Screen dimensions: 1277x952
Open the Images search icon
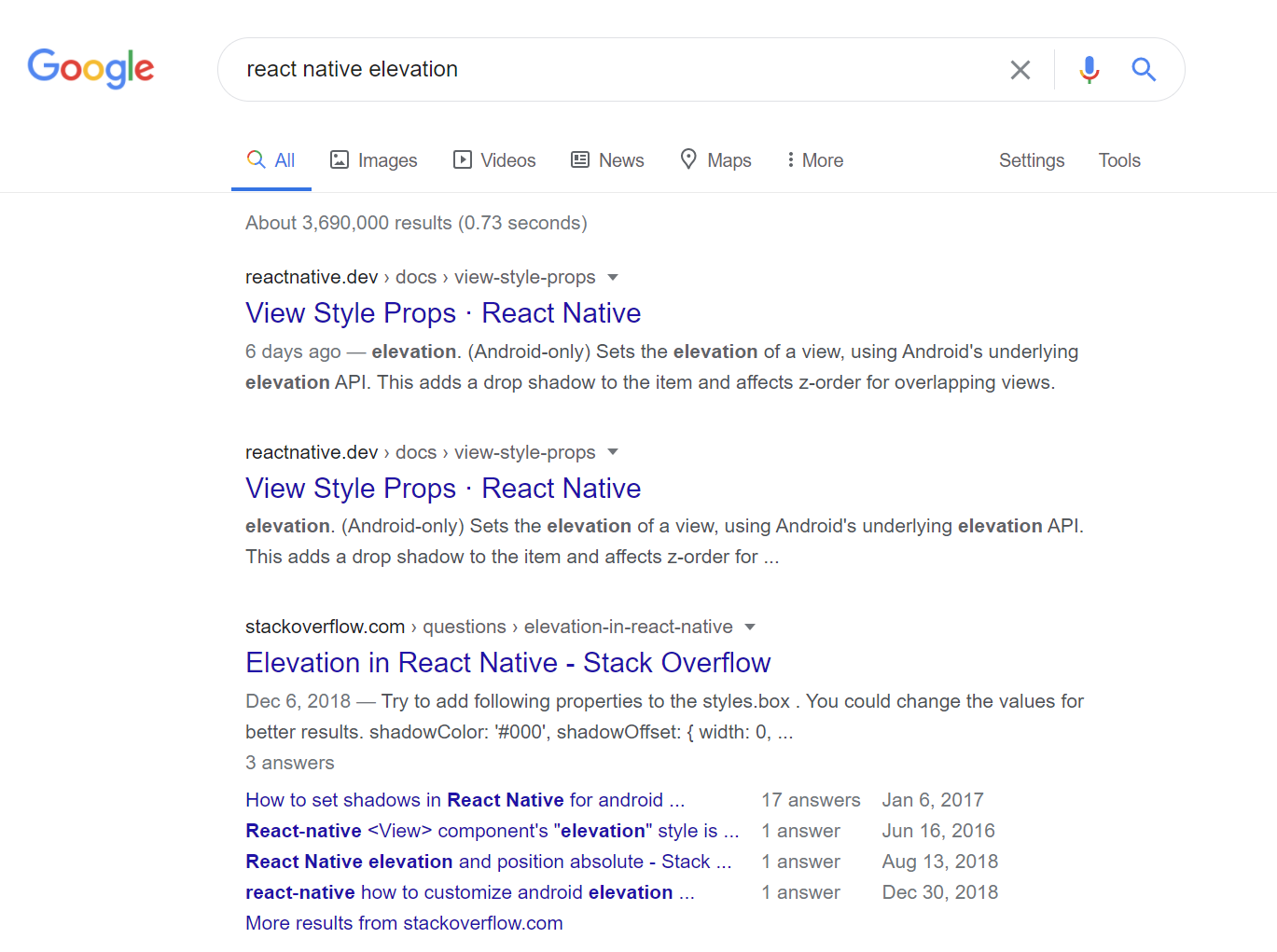click(x=339, y=159)
